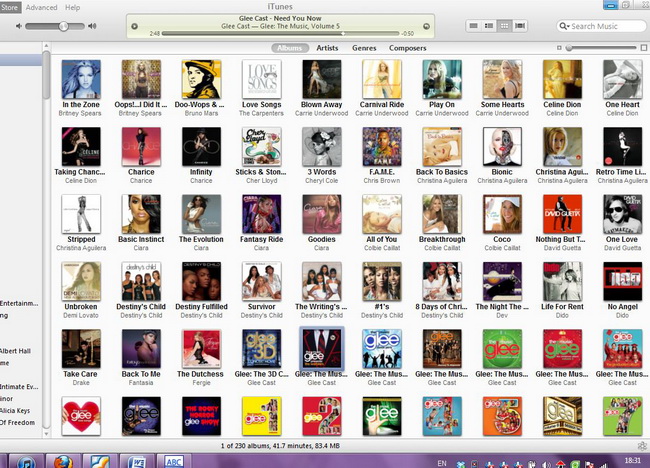
Task: Click the right arrow in the now-playing display
Action: 426,26
